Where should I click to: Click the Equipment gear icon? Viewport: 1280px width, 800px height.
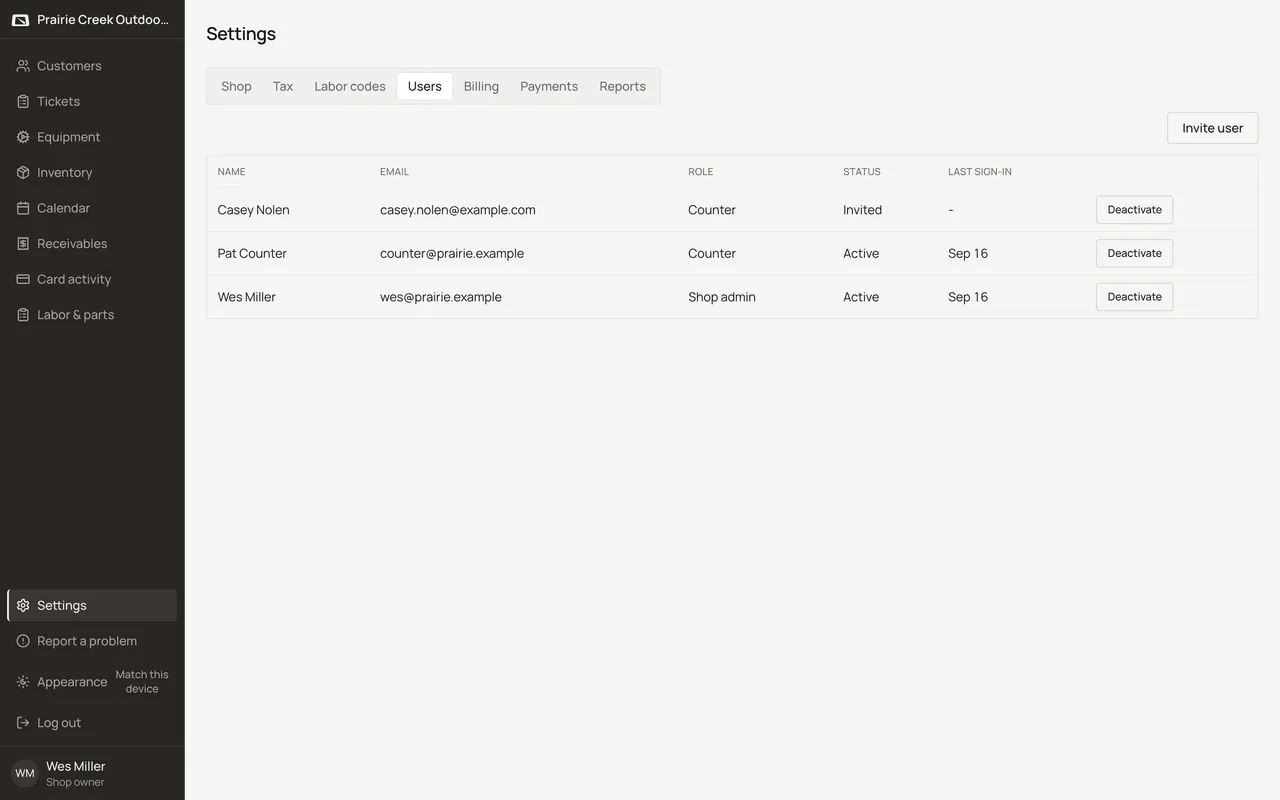point(23,137)
